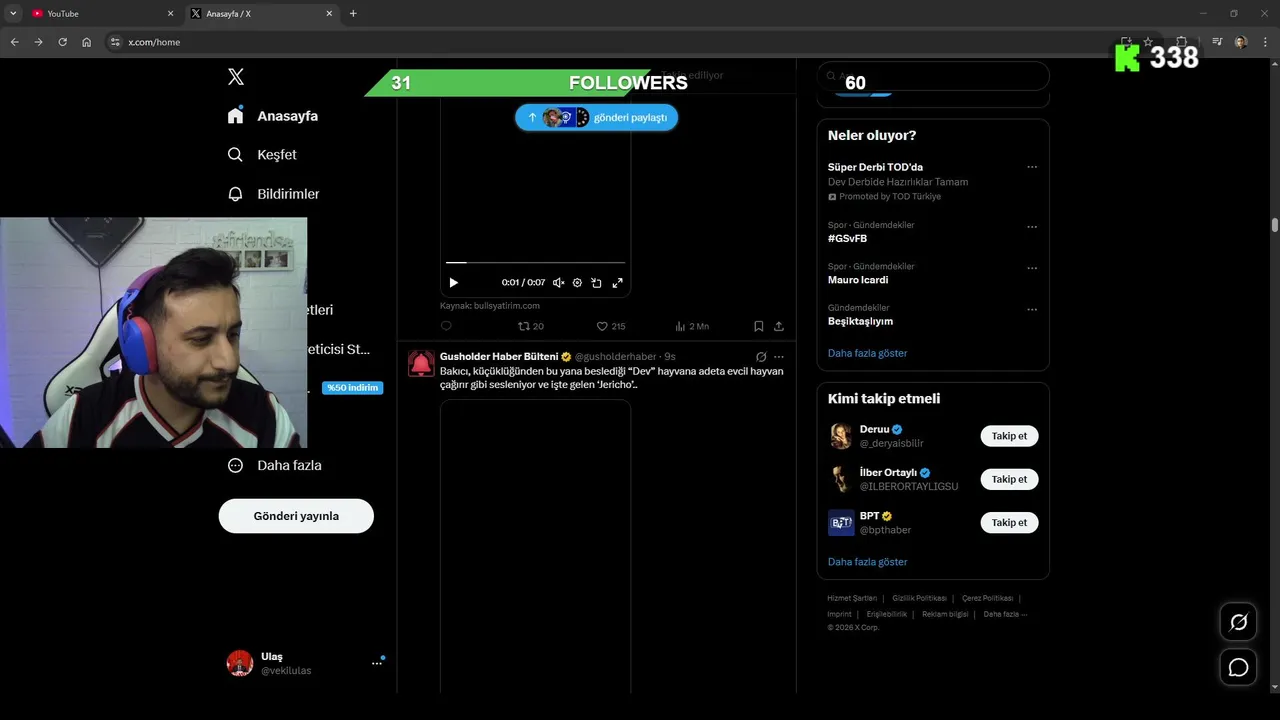Click the Gusholder Haber Bülteni name
Screen dimensions: 1280x720
click(x=499, y=357)
